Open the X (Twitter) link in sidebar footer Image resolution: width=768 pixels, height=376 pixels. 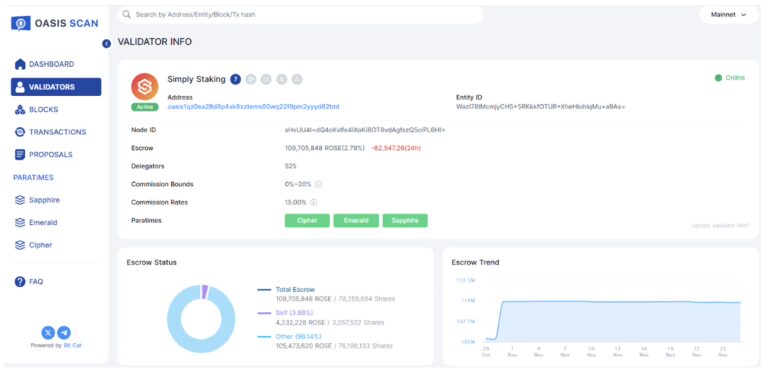[x=48, y=333]
